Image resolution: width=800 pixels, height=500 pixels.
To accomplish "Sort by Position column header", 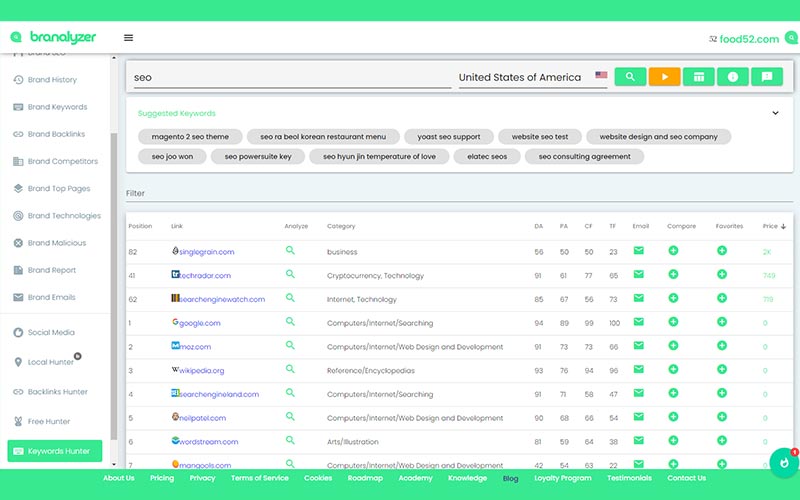I will pyautogui.click(x=140, y=226).
